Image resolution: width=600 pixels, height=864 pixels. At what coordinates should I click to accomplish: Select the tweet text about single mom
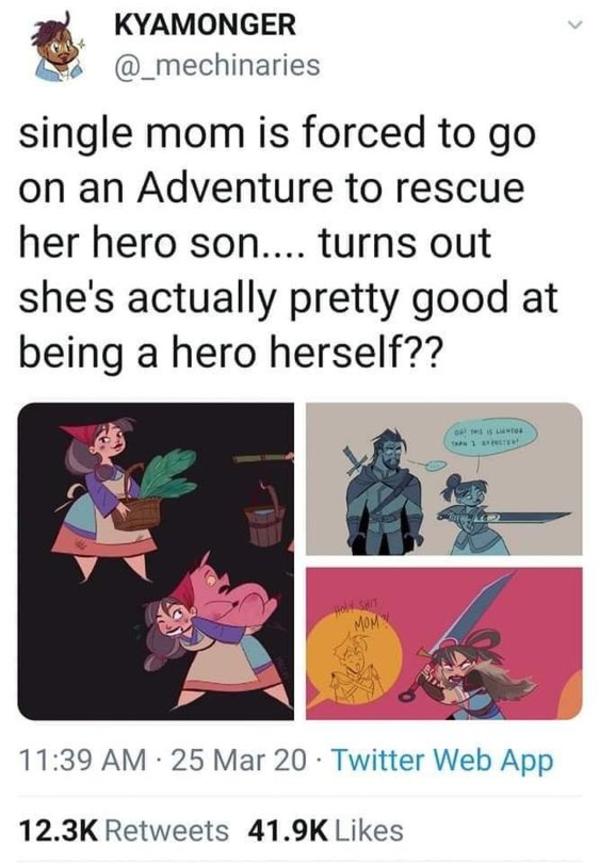[289, 244]
